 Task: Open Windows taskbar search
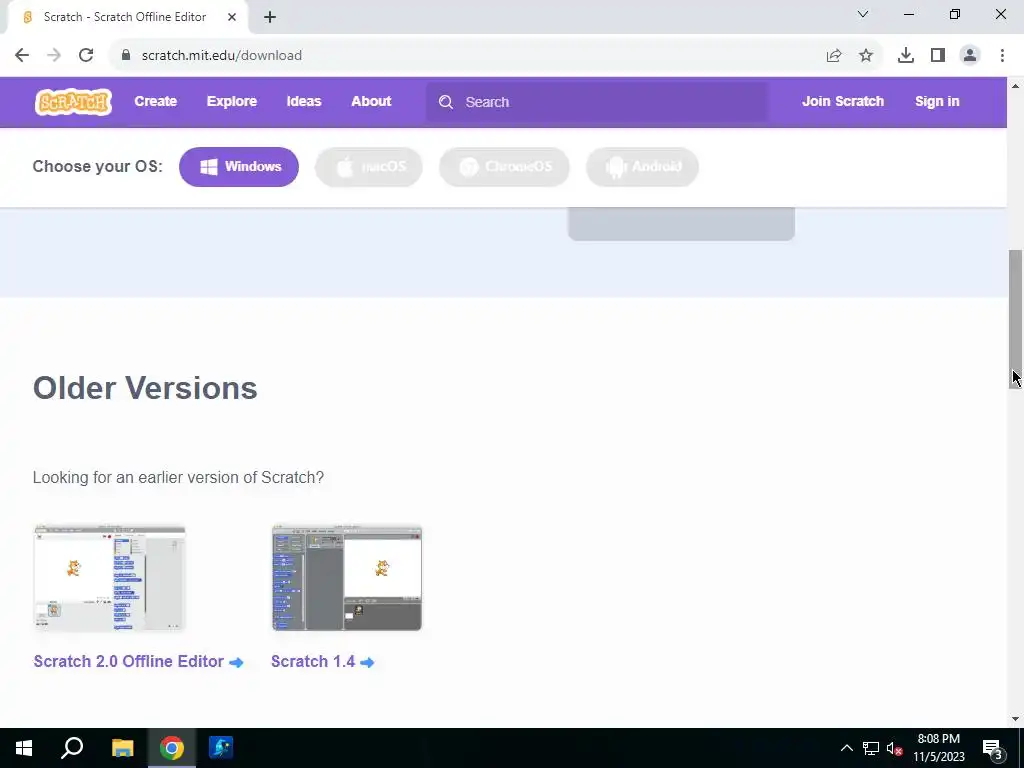point(72,748)
